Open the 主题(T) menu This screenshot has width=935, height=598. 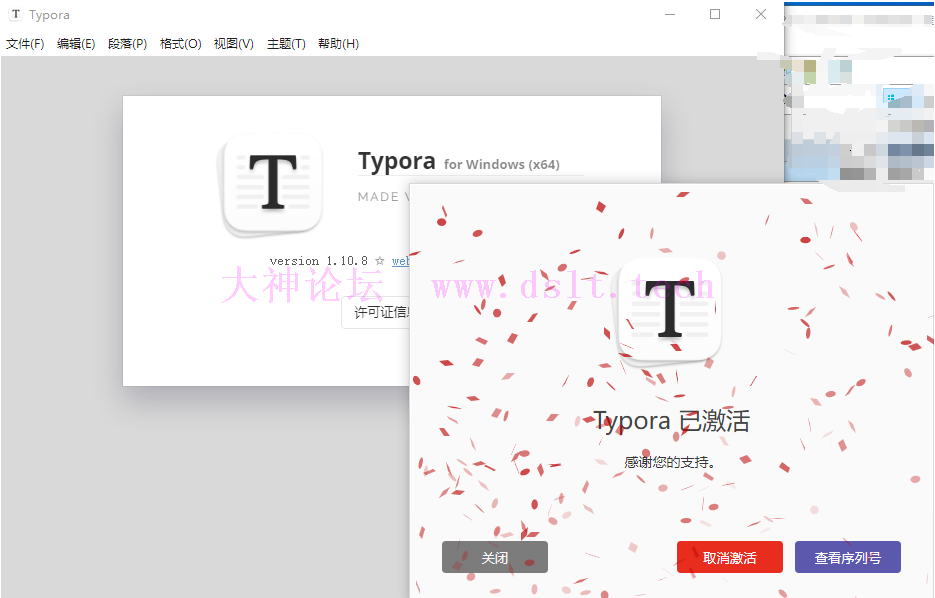(x=286, y=44)
